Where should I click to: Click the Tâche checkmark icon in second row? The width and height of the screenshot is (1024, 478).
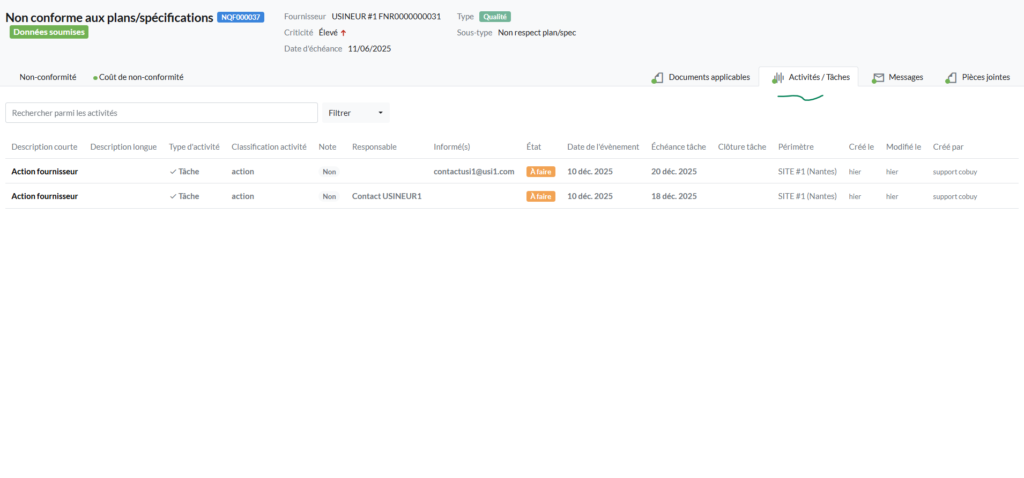pyautogui.click(x=173, y=196)
